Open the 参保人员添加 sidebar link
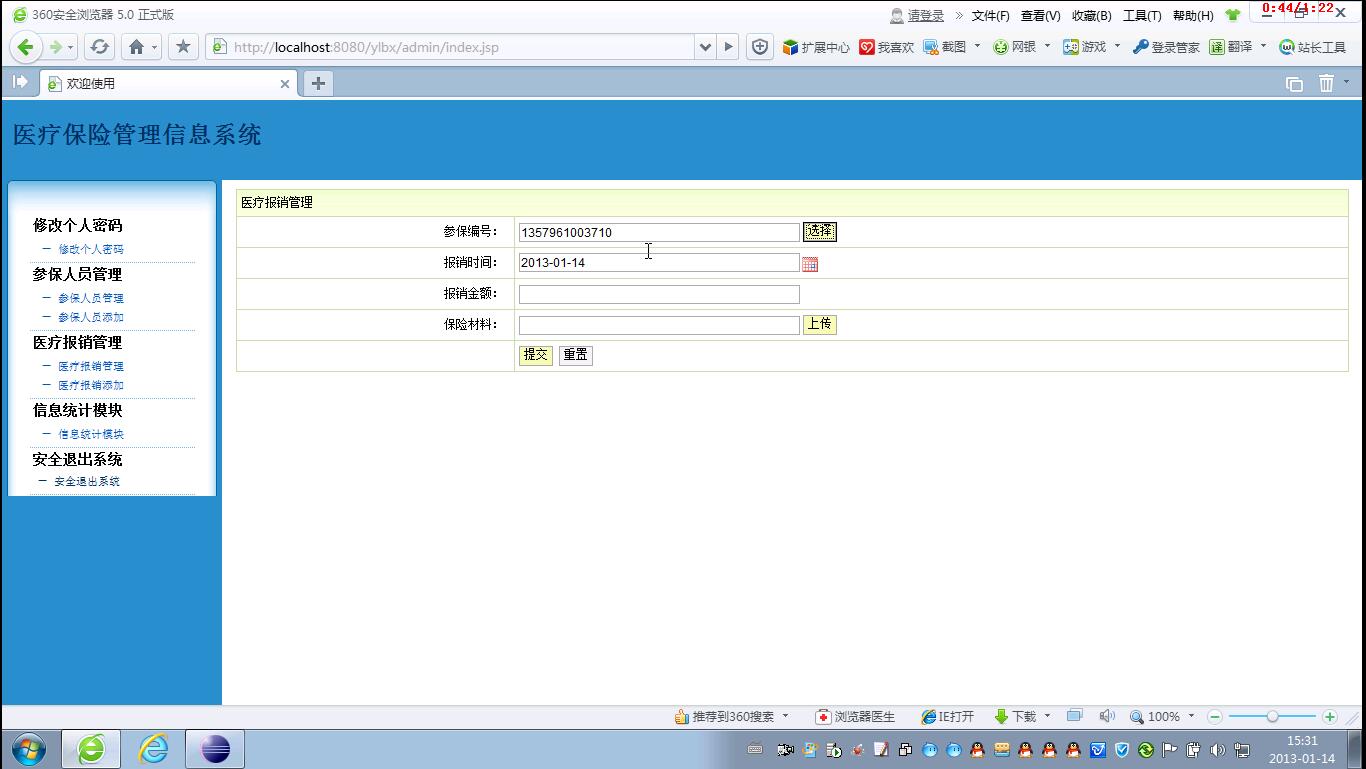This screenshot has width=1366, height=769. tap(91, 317)
